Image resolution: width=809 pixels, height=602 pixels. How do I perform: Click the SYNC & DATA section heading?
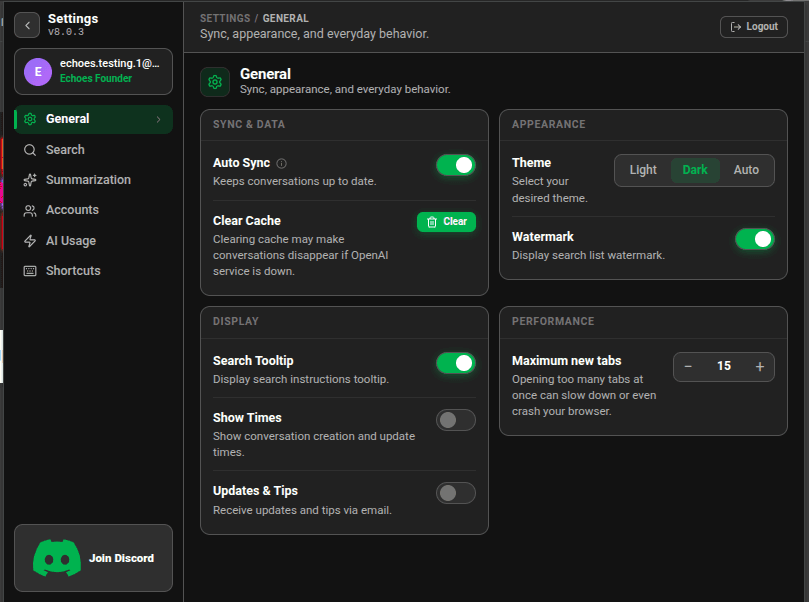click(x=249, y=124)
